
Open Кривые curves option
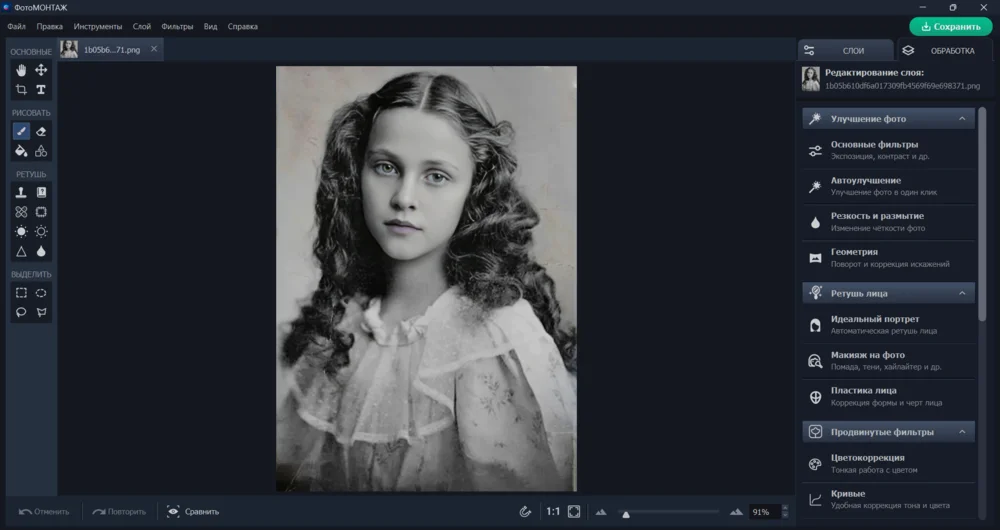[888, 499]
